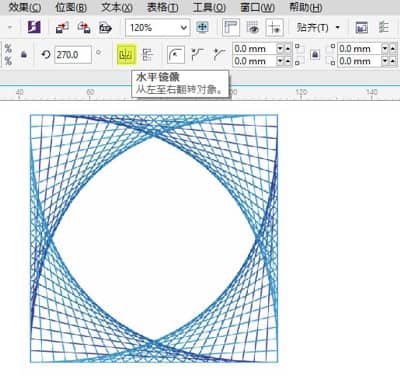Open the 120% zoom level dropdown
This screenshot has width=400, height=376.
tap(158, 27)
